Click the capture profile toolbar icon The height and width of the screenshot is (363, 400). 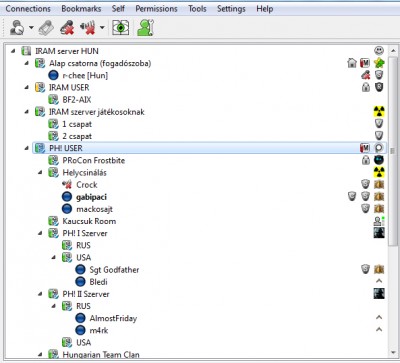pos(121,28)
